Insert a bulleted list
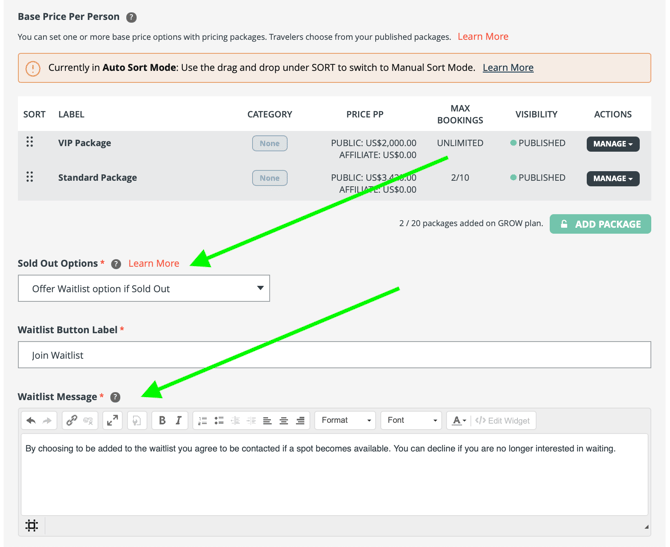 219,421
